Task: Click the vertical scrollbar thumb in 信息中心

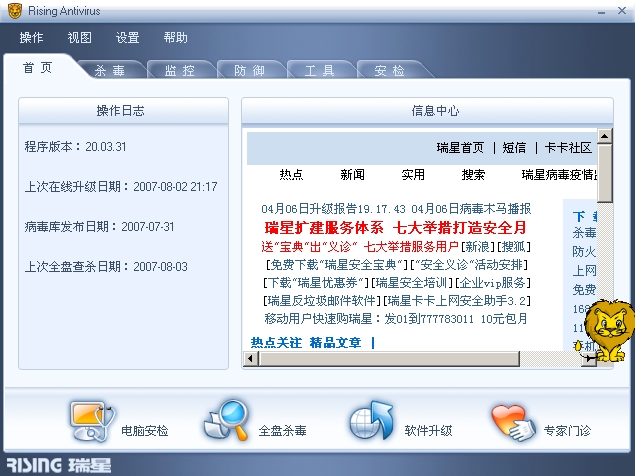Action: [x=605, y=173]
